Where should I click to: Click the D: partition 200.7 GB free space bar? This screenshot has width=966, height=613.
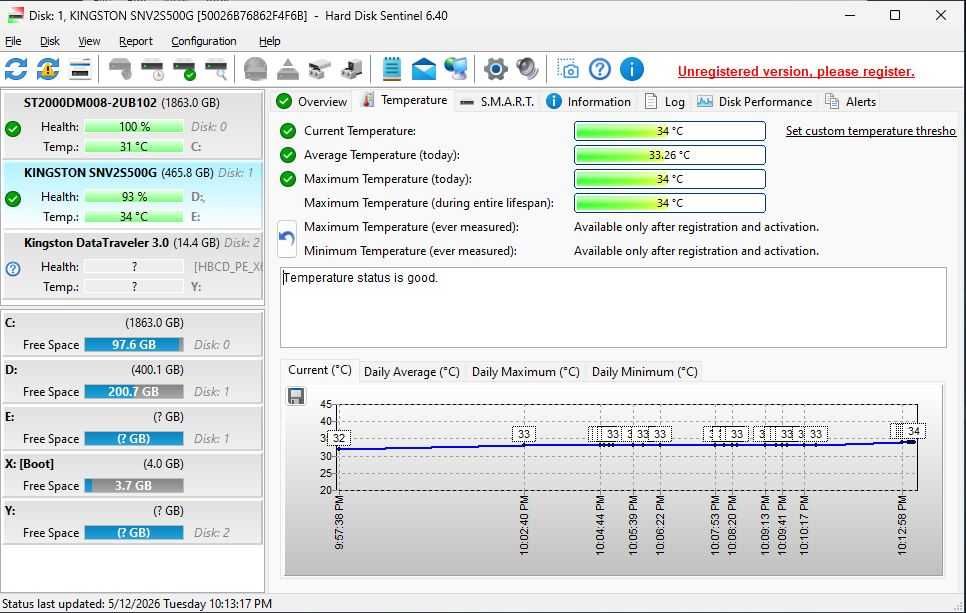click(x=134, y=392)
